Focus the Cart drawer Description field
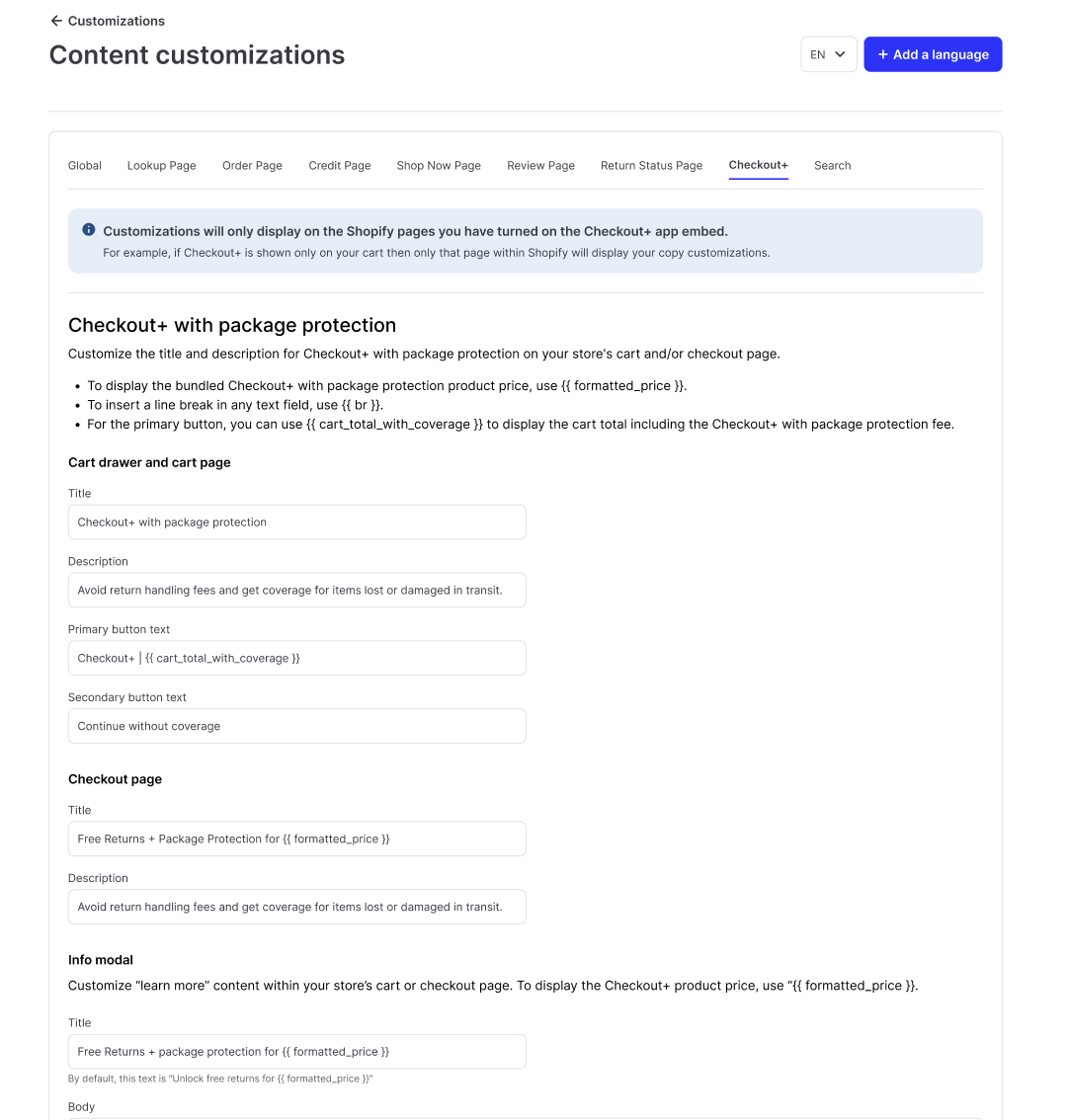The width and height of the screenshot is (1069, 1120). click(296, 591)
